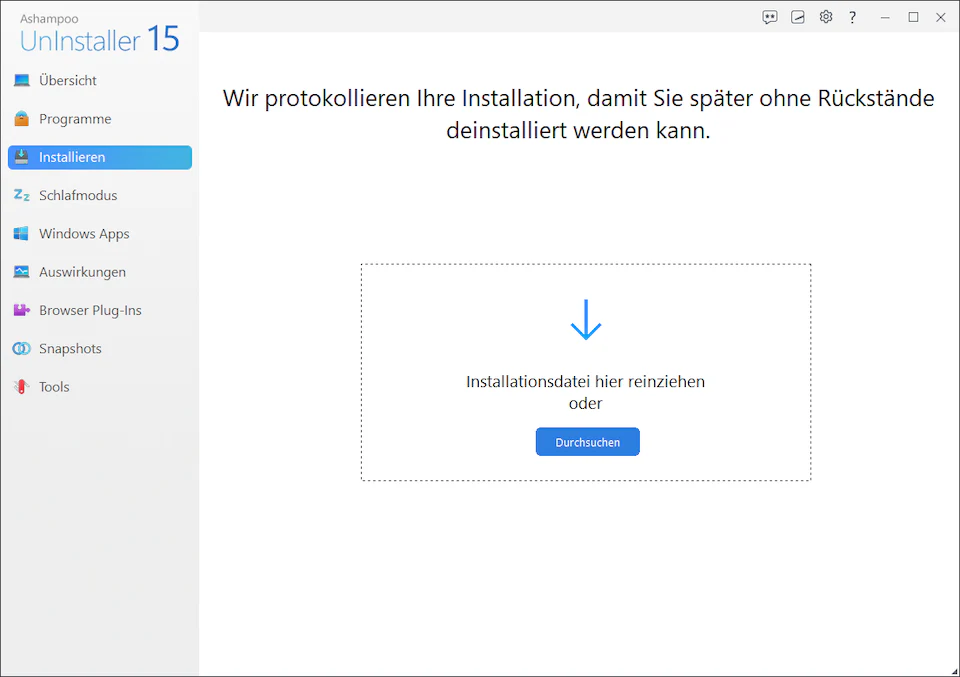
Task: Go to Snapshots
Action: (100, 348)
